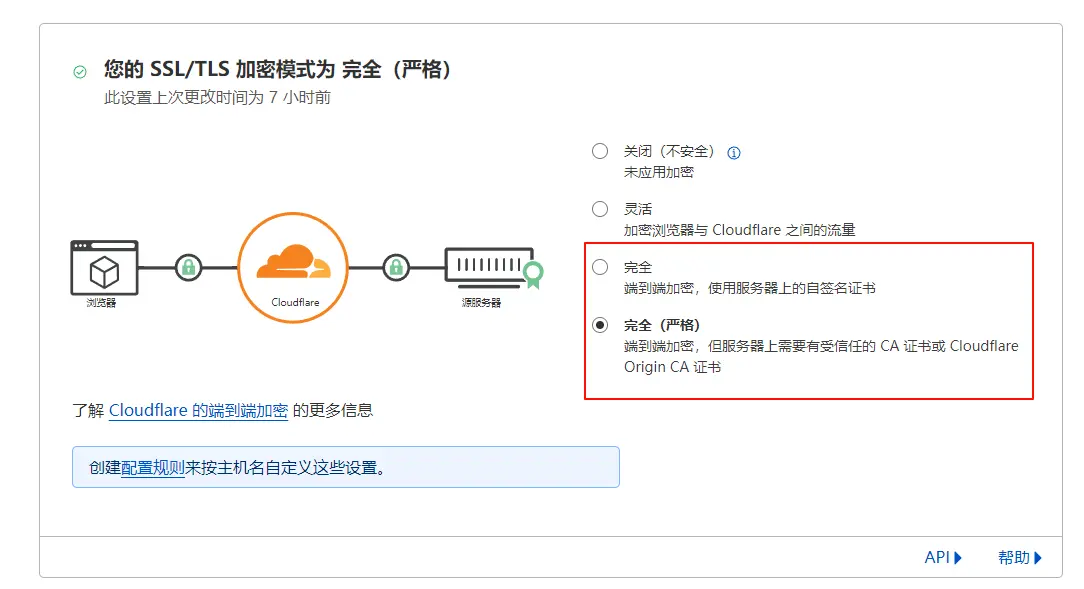Click the orange Cloudflare cloud logo

[x=293, y=262]
